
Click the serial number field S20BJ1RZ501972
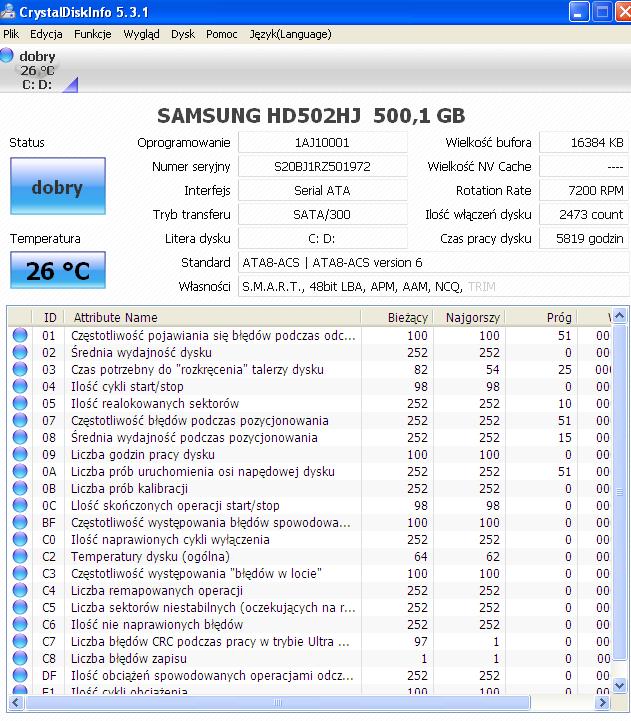coord(322,166)
